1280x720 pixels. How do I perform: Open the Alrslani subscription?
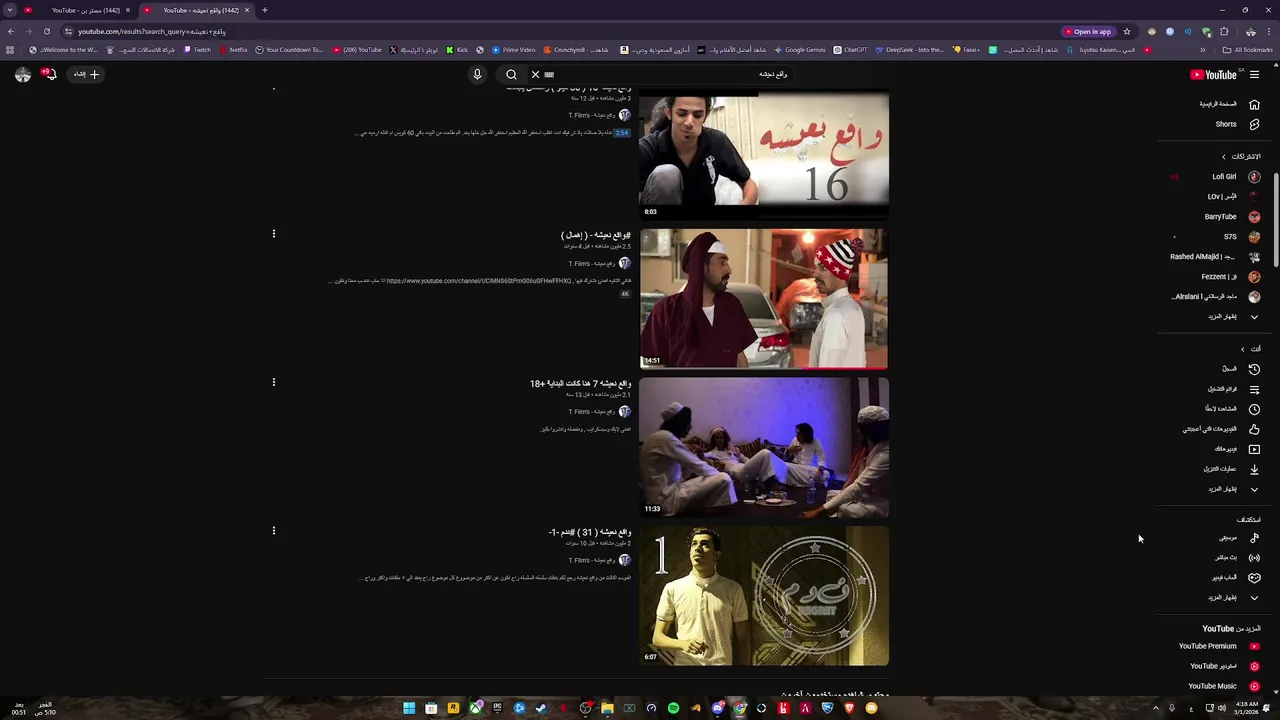click(x=1216, y=297)
